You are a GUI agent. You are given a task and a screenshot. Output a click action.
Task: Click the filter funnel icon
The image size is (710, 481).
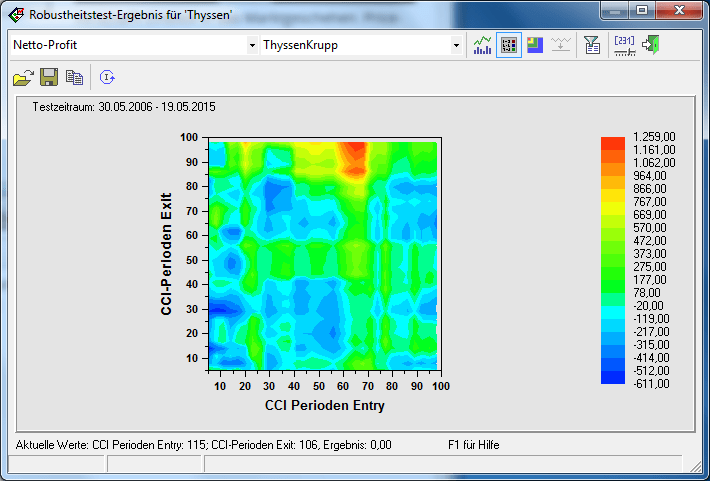[592, 45]
